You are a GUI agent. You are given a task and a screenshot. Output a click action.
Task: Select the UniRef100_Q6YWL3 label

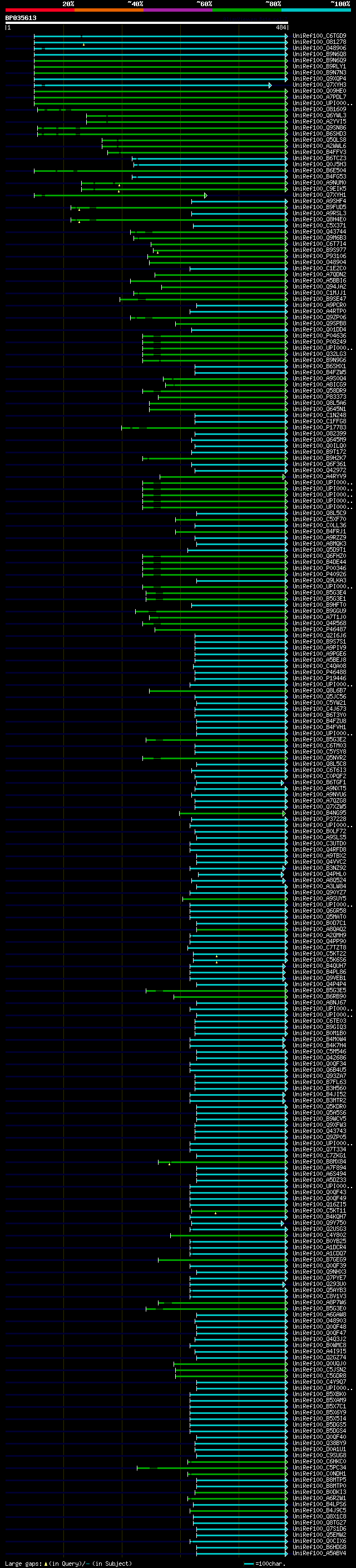[x=319, y=116]
